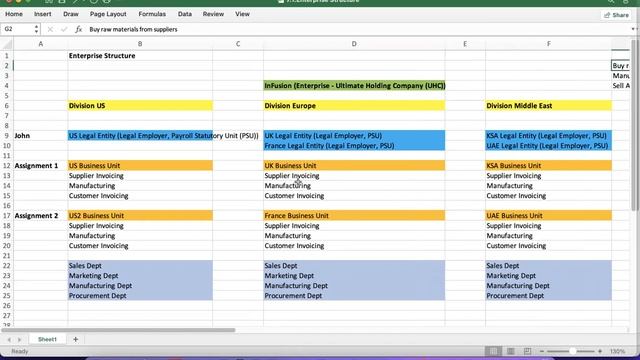The height and width of the screenshot is (360, 640).
Task: Select the 'Enterprise Structure' title cell
Action: 140,56
